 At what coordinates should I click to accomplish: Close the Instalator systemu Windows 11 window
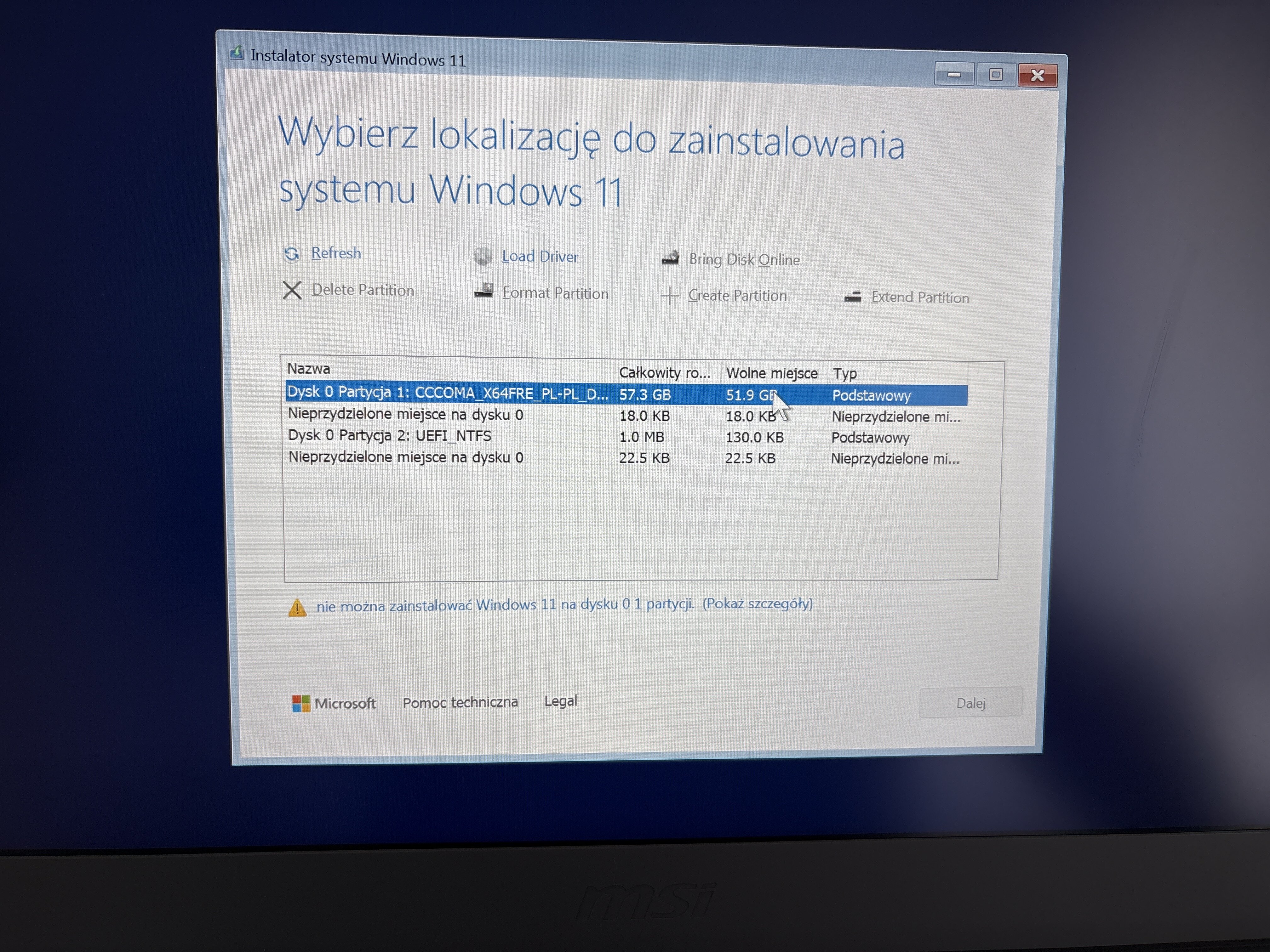click(x=1037, y=76)
